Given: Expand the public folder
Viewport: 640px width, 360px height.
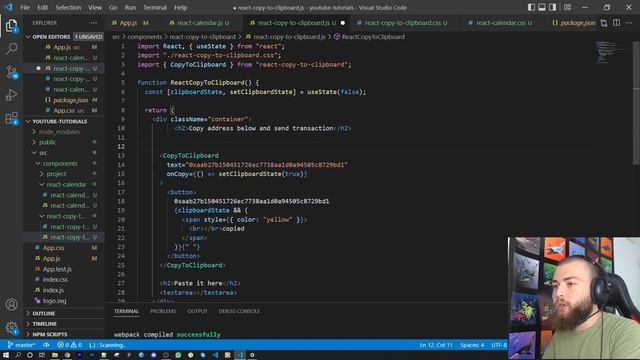Looking at the screenshot, I should 64,142.
